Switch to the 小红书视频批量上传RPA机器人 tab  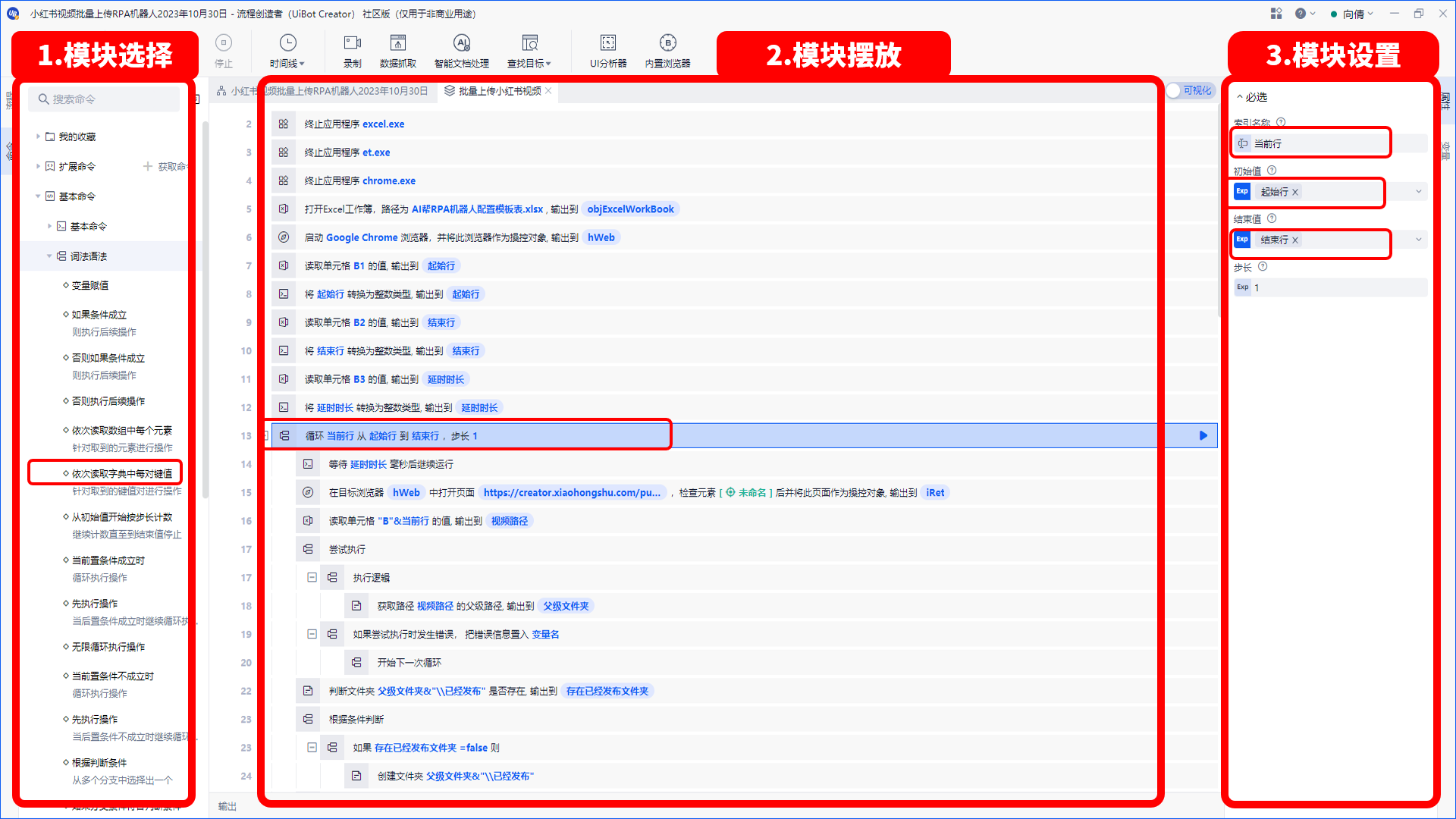[322, 91]
